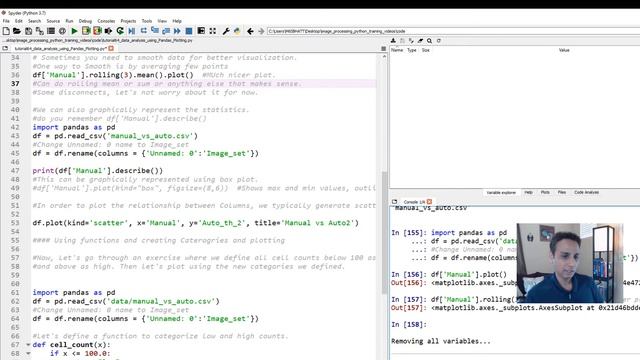The image size is (640, 360).
Task: Click the debug step-return icon
Action: 166,31
